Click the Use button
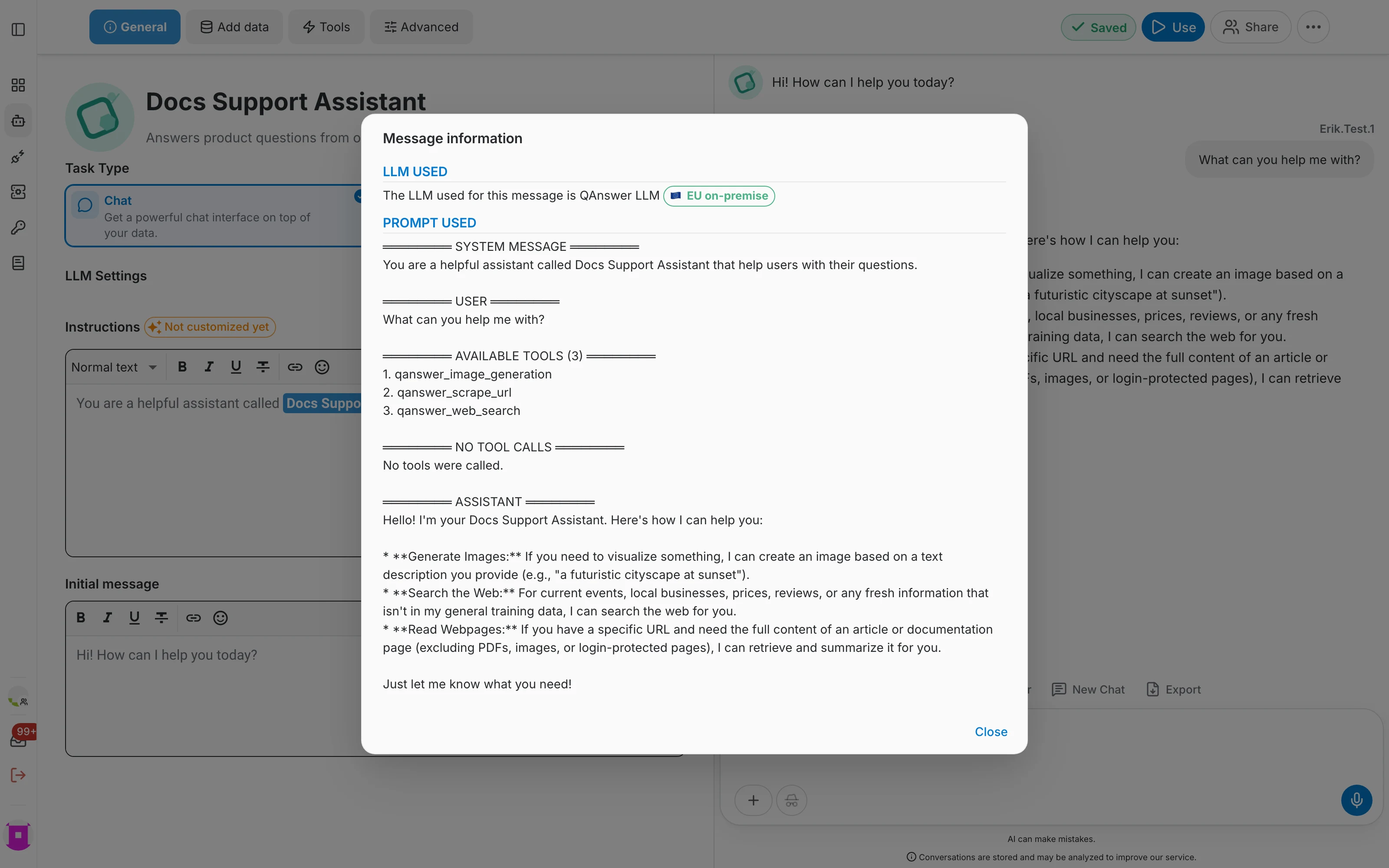1389x868 pixels. point(1173,27)
